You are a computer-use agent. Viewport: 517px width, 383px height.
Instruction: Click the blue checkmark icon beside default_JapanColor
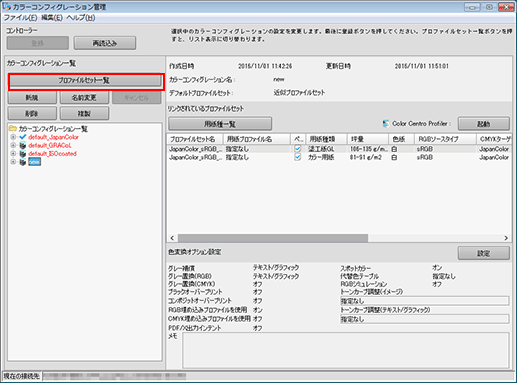(23, 137)
